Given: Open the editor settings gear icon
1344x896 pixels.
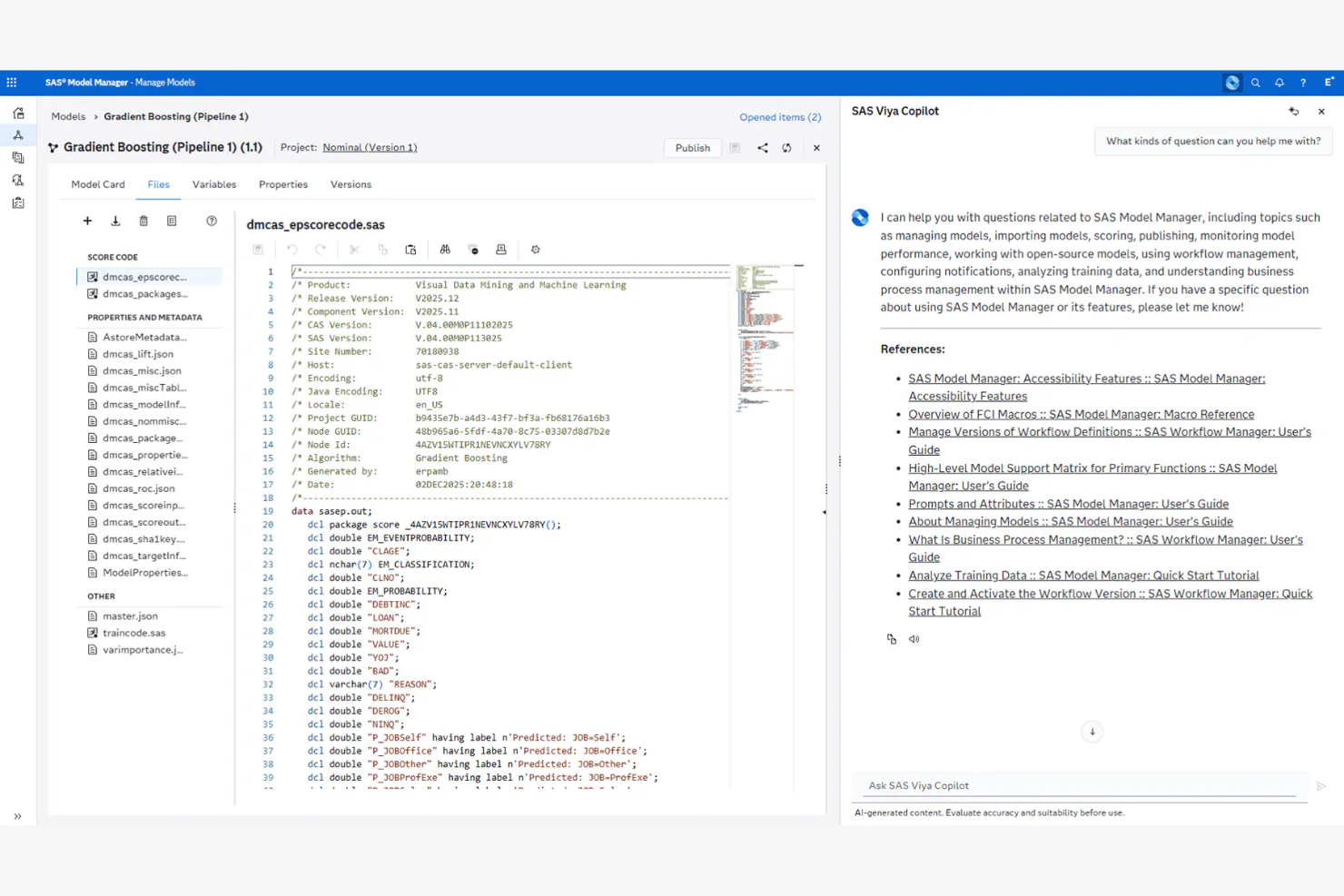Looking at the screenshot, I should point(536,250).
